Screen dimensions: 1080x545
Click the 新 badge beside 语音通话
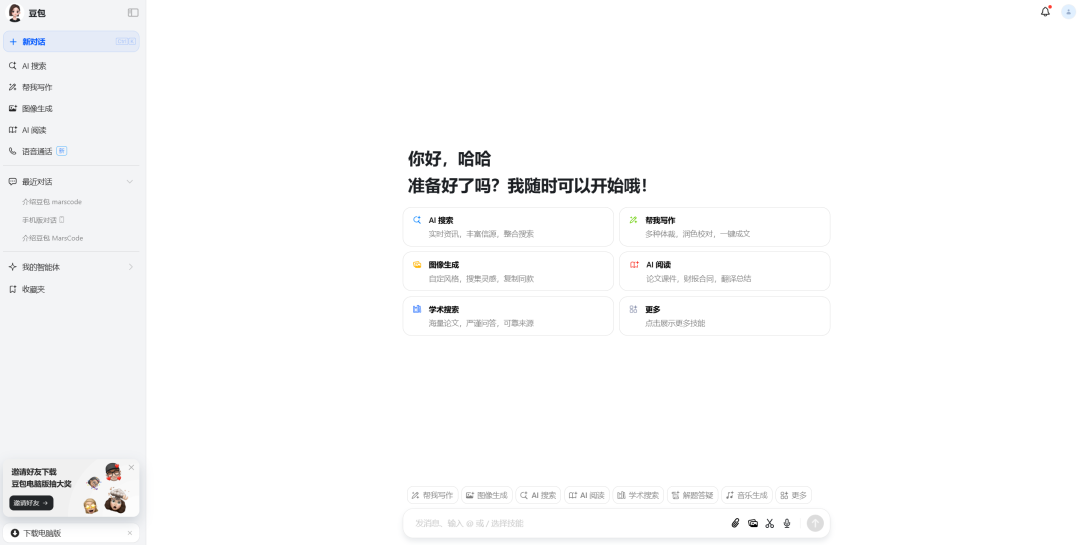(61, 151)
